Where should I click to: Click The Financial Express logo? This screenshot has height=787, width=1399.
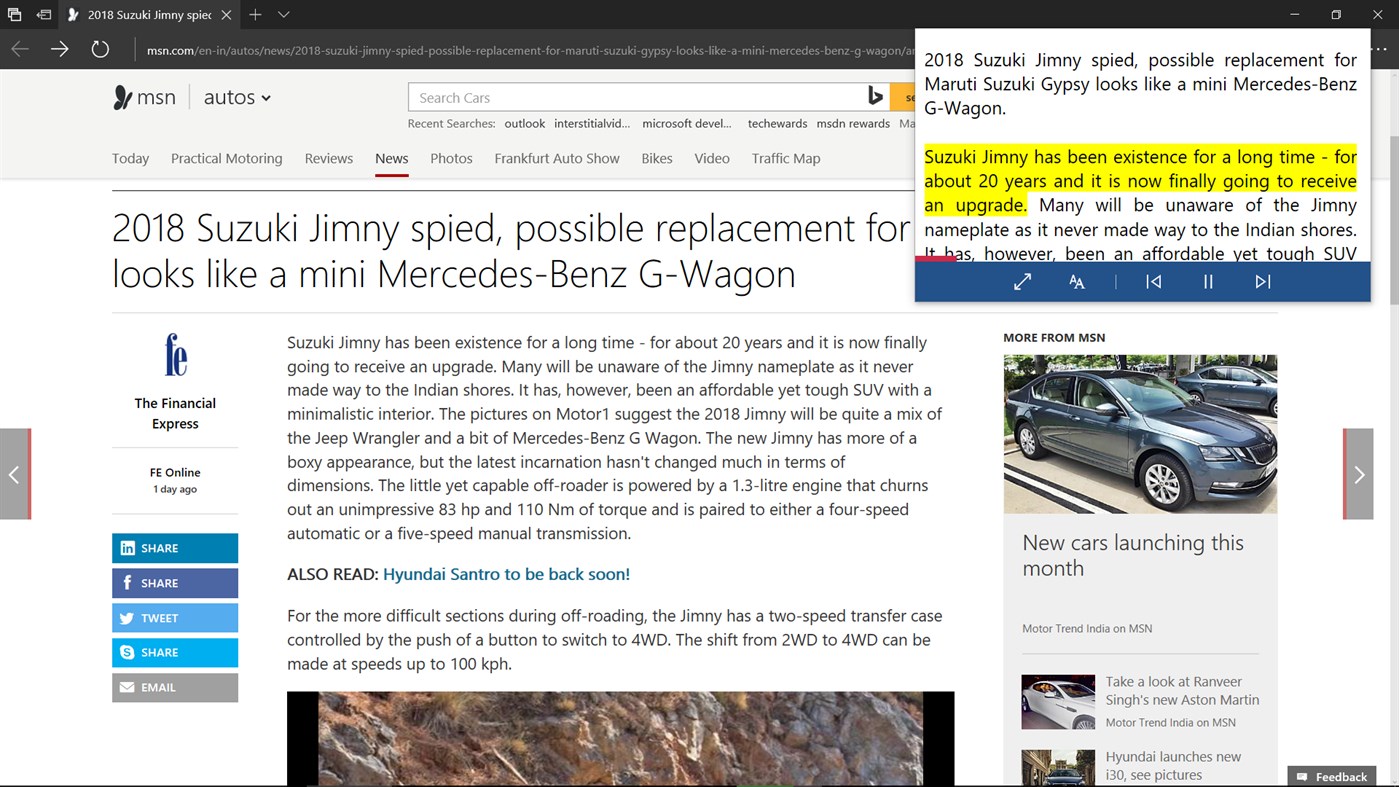pyautogui.click(x=176, y=355)
